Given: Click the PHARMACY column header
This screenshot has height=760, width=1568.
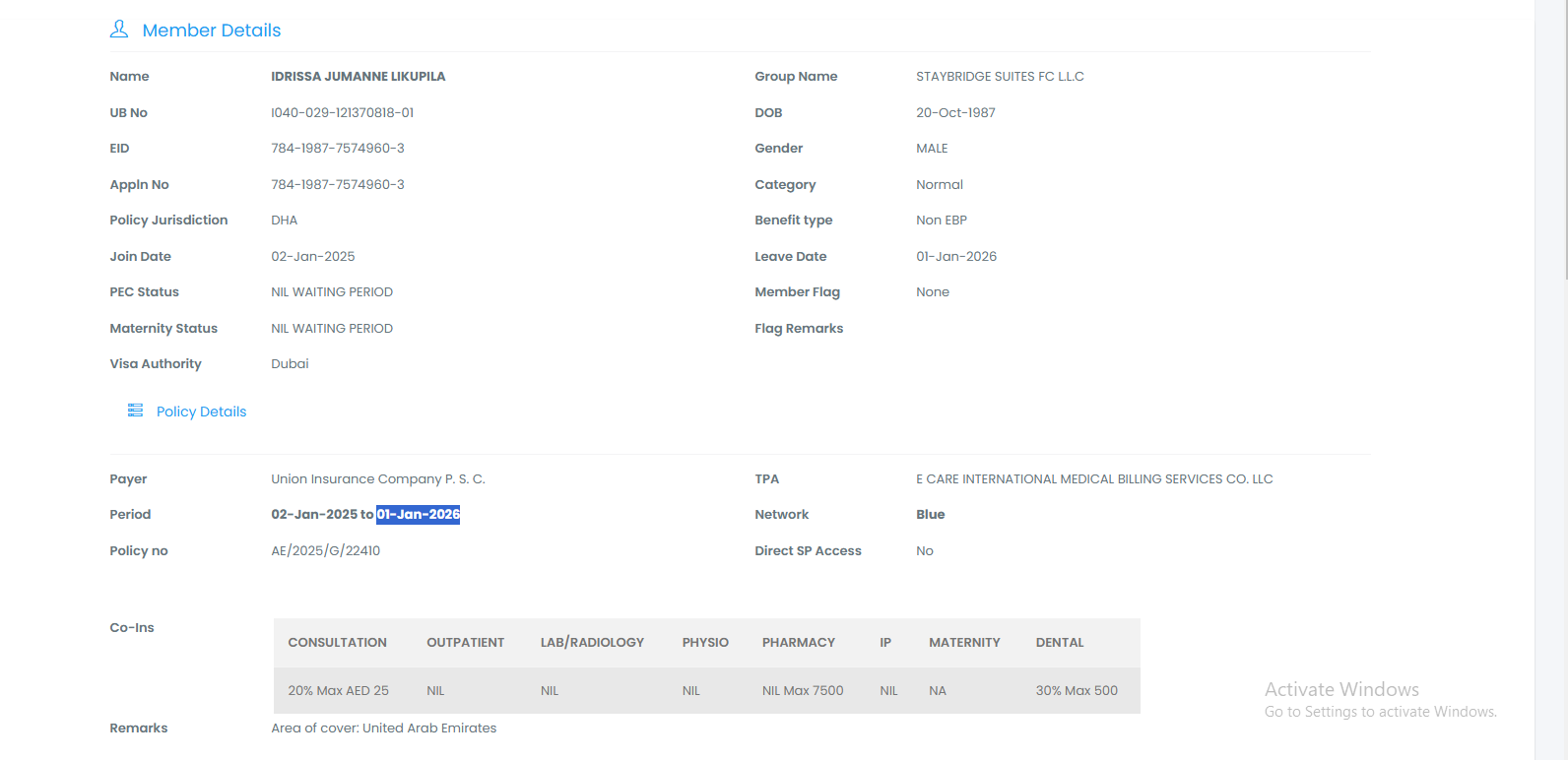Looking at the screenshot, I should 798,643.
